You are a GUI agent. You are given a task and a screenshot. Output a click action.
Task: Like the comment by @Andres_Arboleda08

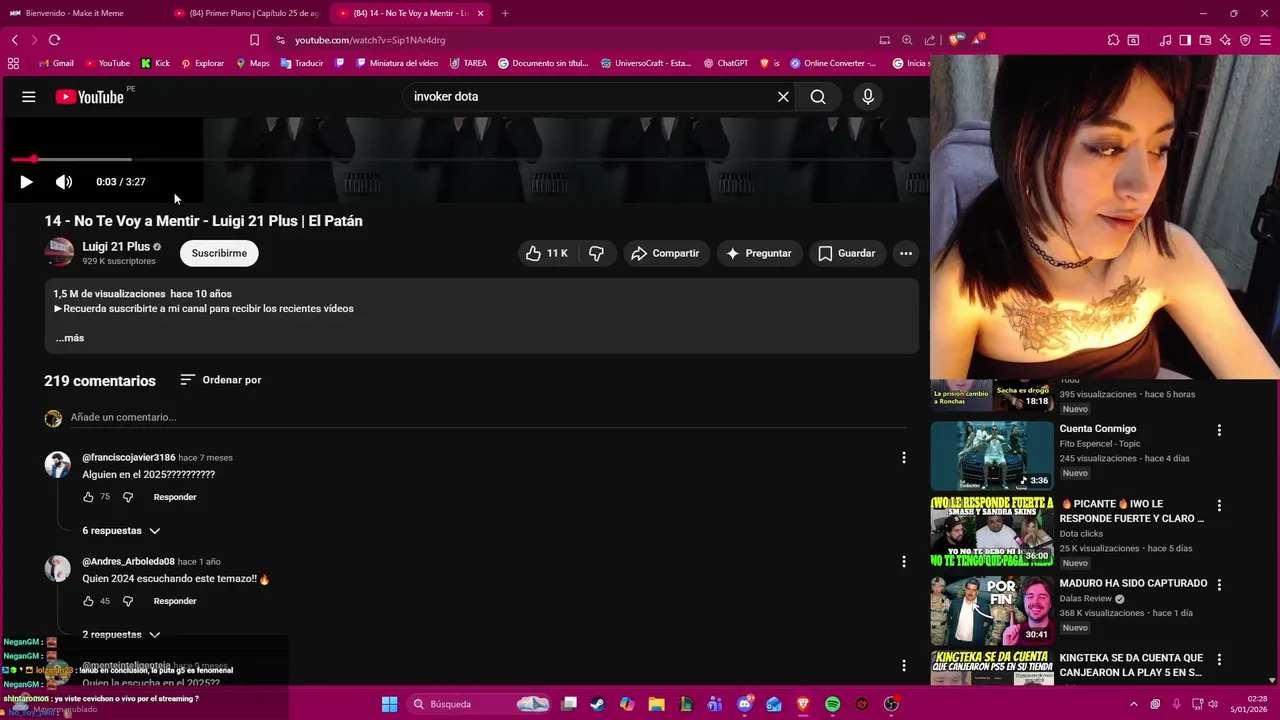(88, 601)
